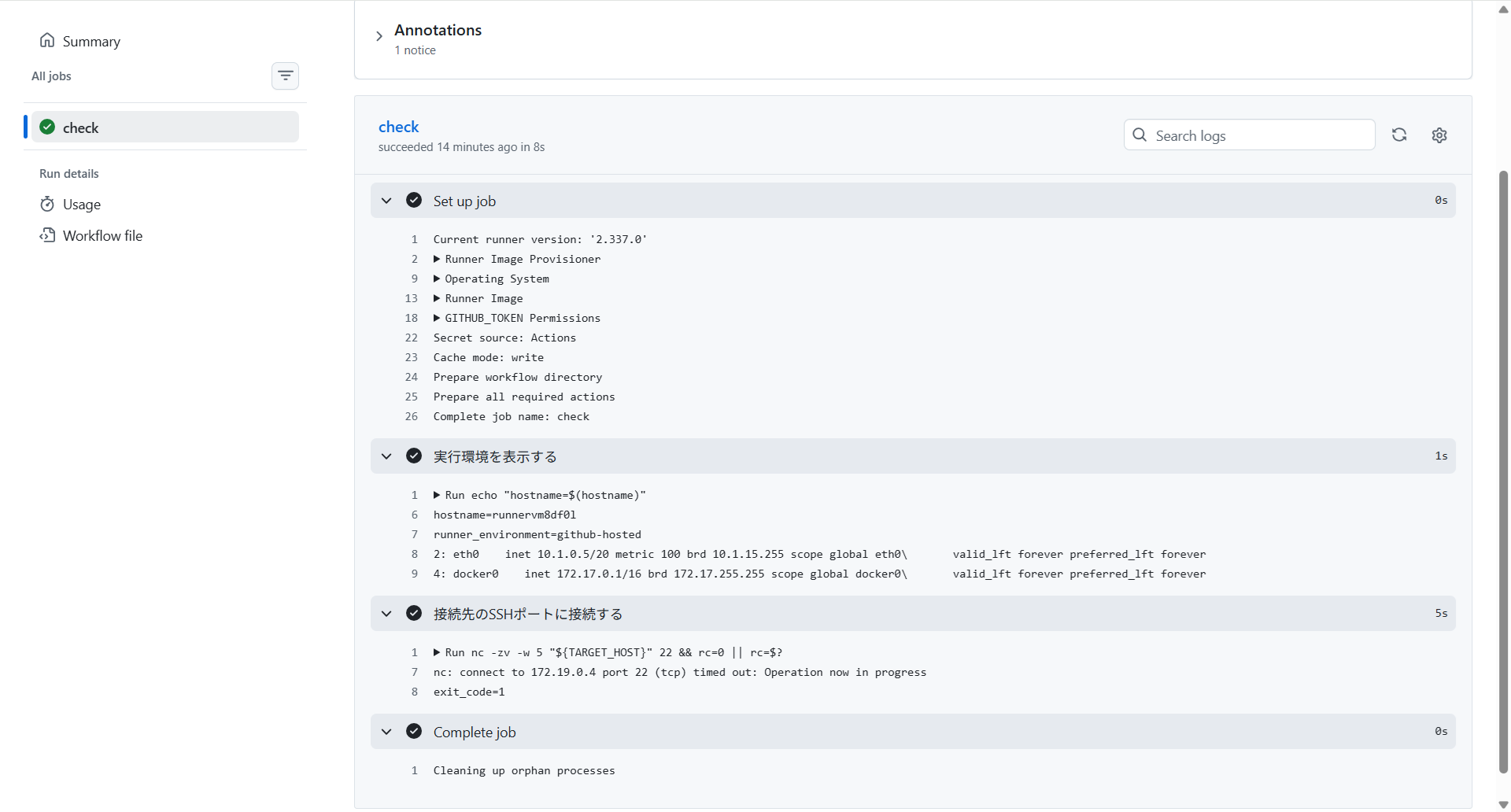The width and height of the screenshot is (1511, 812).
Task: Open the Workflow file link
Action: (102, 236)
